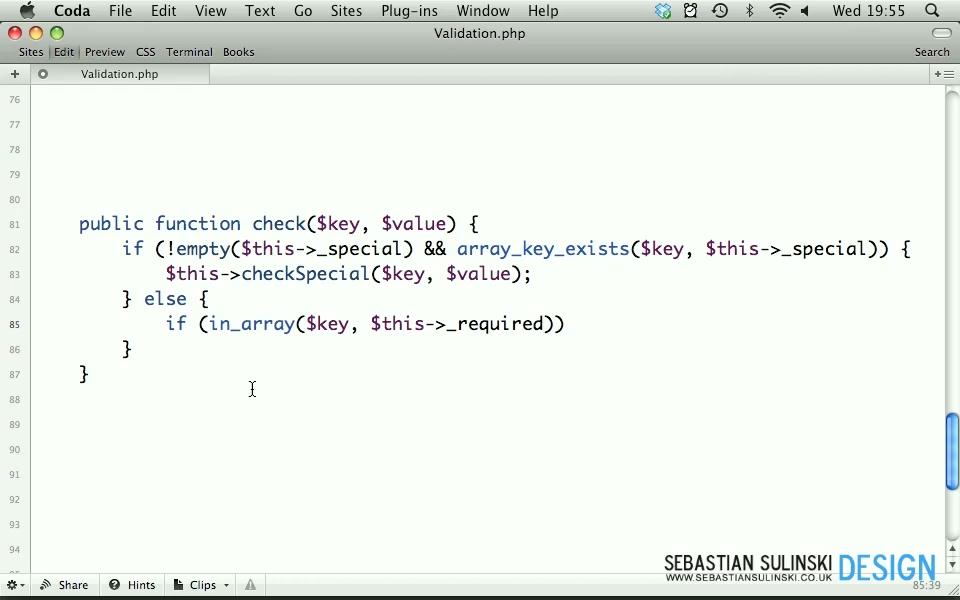
Task: Click the Bluetooth status icon
Action: (749, 10)
